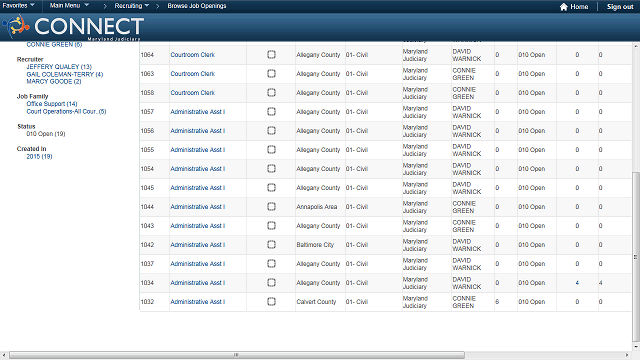640x360 pixels.
Task: Open Administrative Asst I job 1055
Action: [198, 150]
